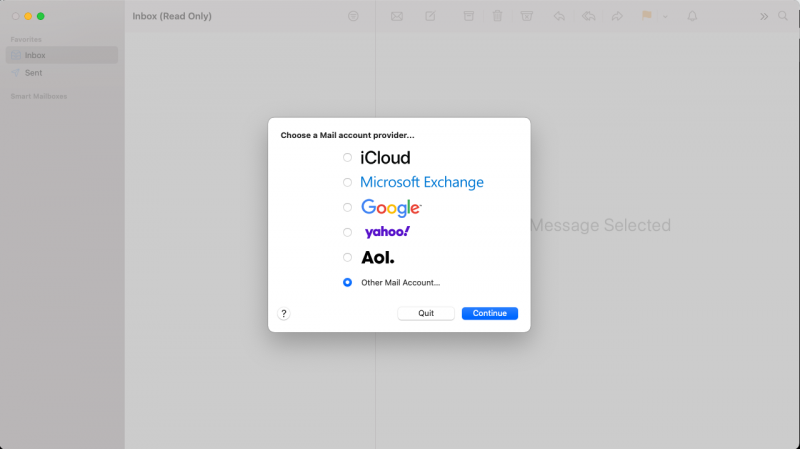The image size is (800, 449).
Task: Click the Inbox (Read Only) title
Action: click(172, 16)
